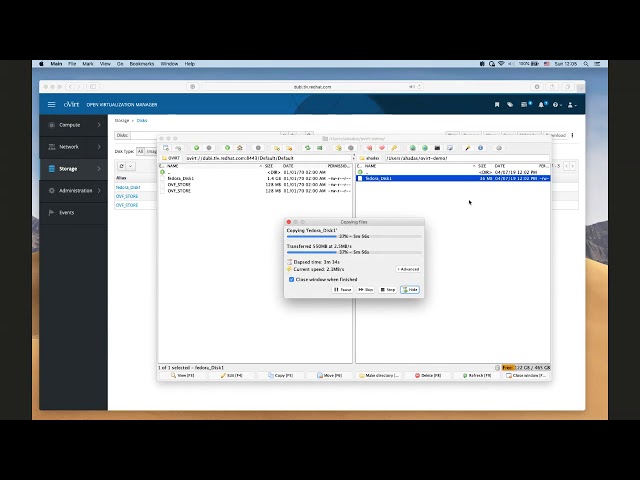Viewport: 640px width, 480px height.
Task: Click the green Go back arrow icon
Action: 196,148
